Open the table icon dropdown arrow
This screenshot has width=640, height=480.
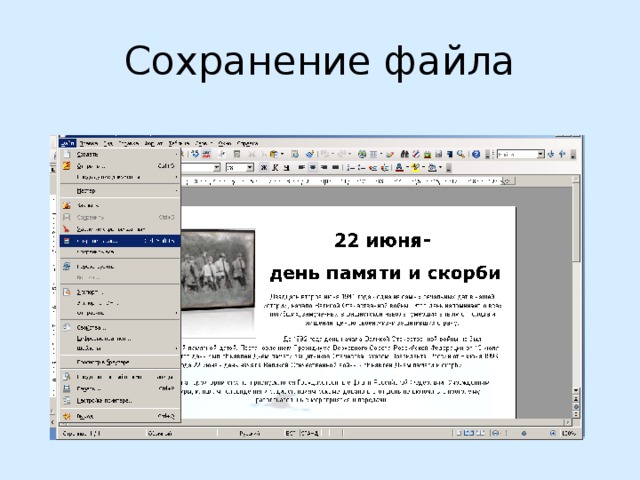(380, 154)
